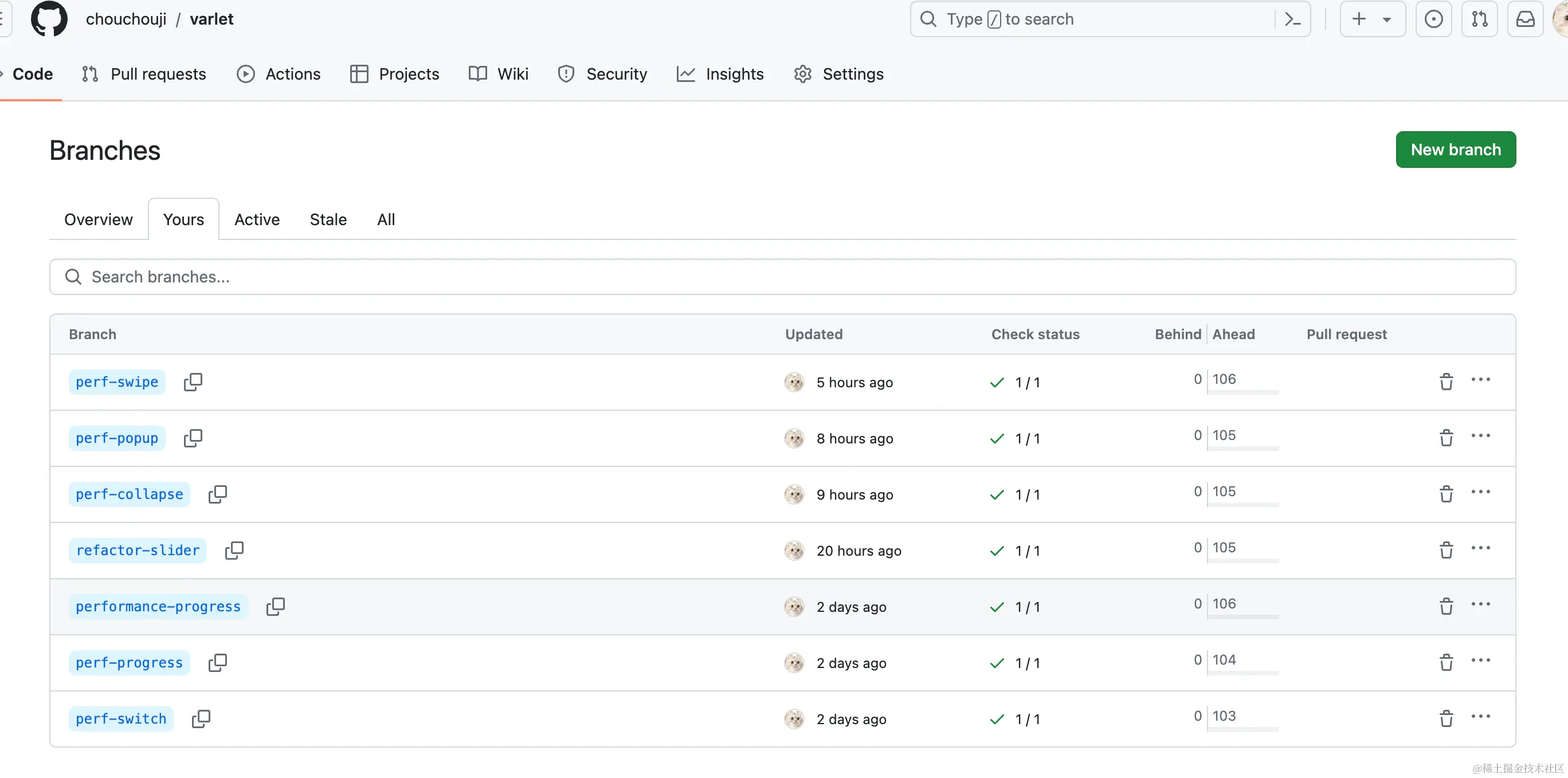1568x778 pixels.
Task: Switch to the Active tab
Action: (257, 219)
